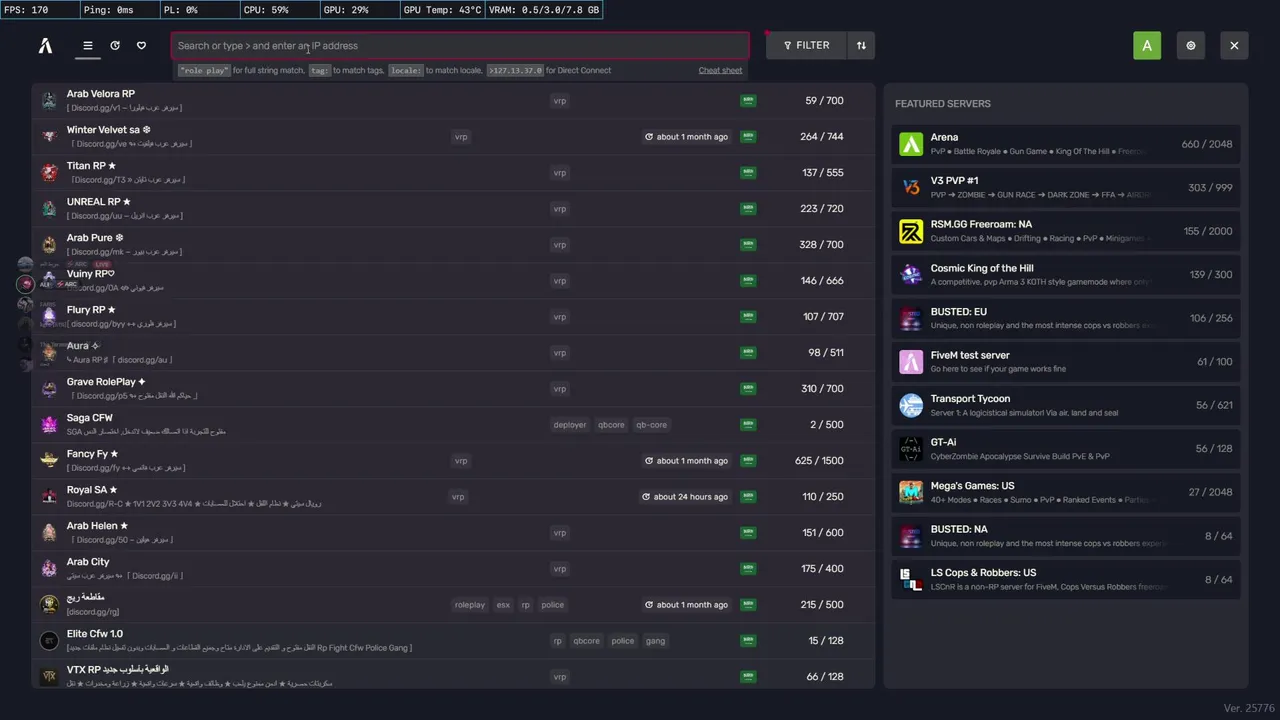1280x720 pixels.
Task: Open the recently played history icon
Action: [x=115, y=45]
